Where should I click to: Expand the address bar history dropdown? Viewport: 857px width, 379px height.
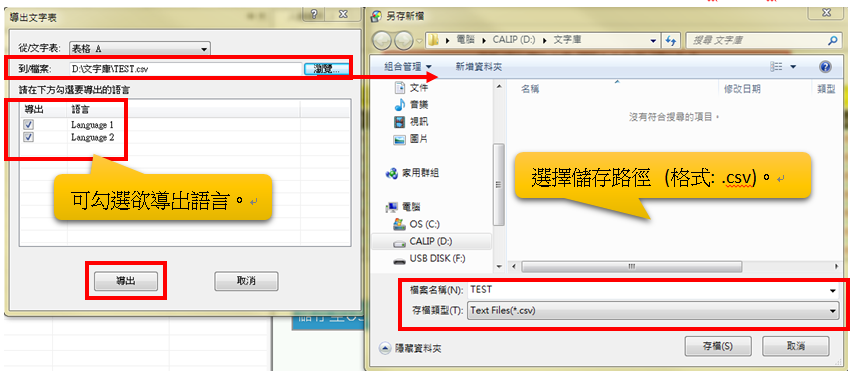[x=654, y=40]
